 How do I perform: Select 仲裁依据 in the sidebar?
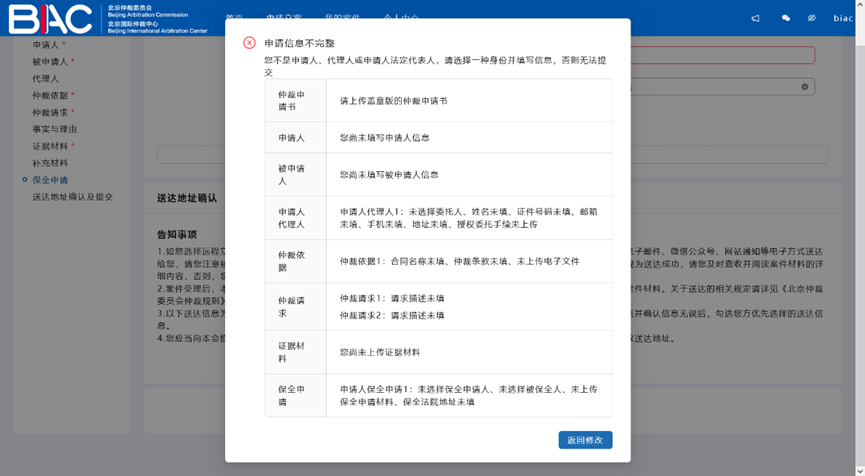tap(50, 96)
